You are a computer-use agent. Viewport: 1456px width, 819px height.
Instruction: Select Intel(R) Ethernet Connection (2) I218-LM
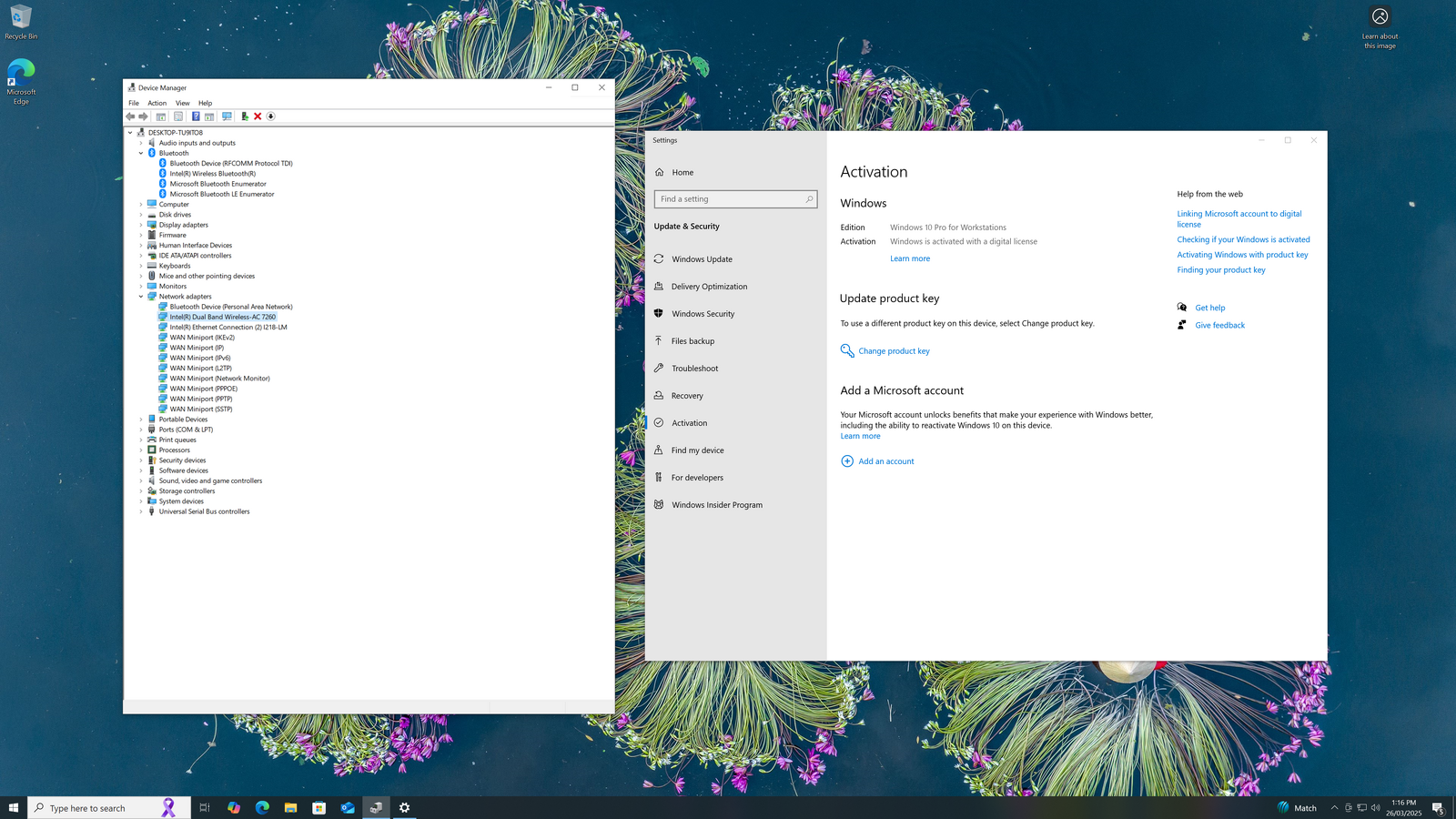click(x=227, y=328)
